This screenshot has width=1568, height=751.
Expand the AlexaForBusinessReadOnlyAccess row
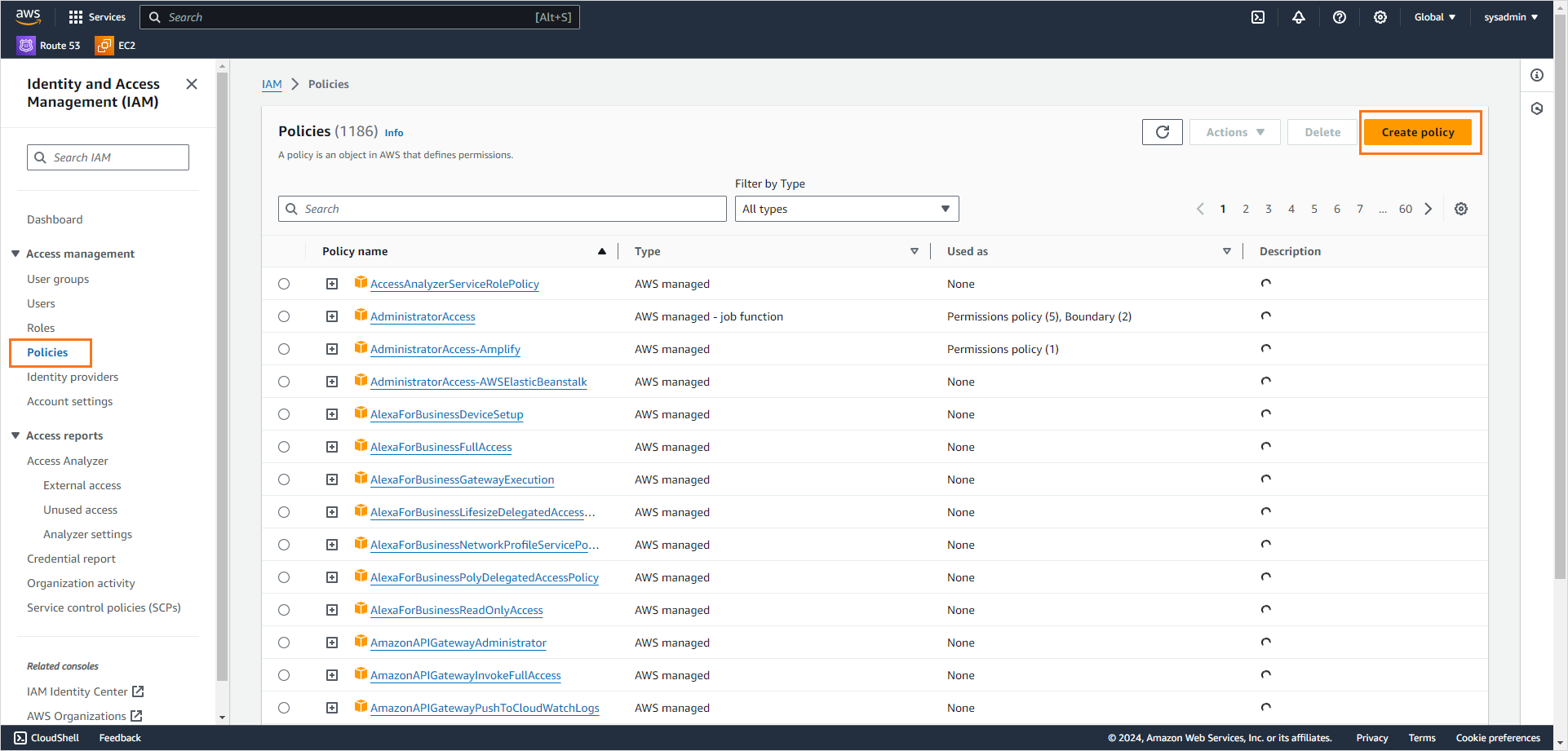click(x=332, y=610)
